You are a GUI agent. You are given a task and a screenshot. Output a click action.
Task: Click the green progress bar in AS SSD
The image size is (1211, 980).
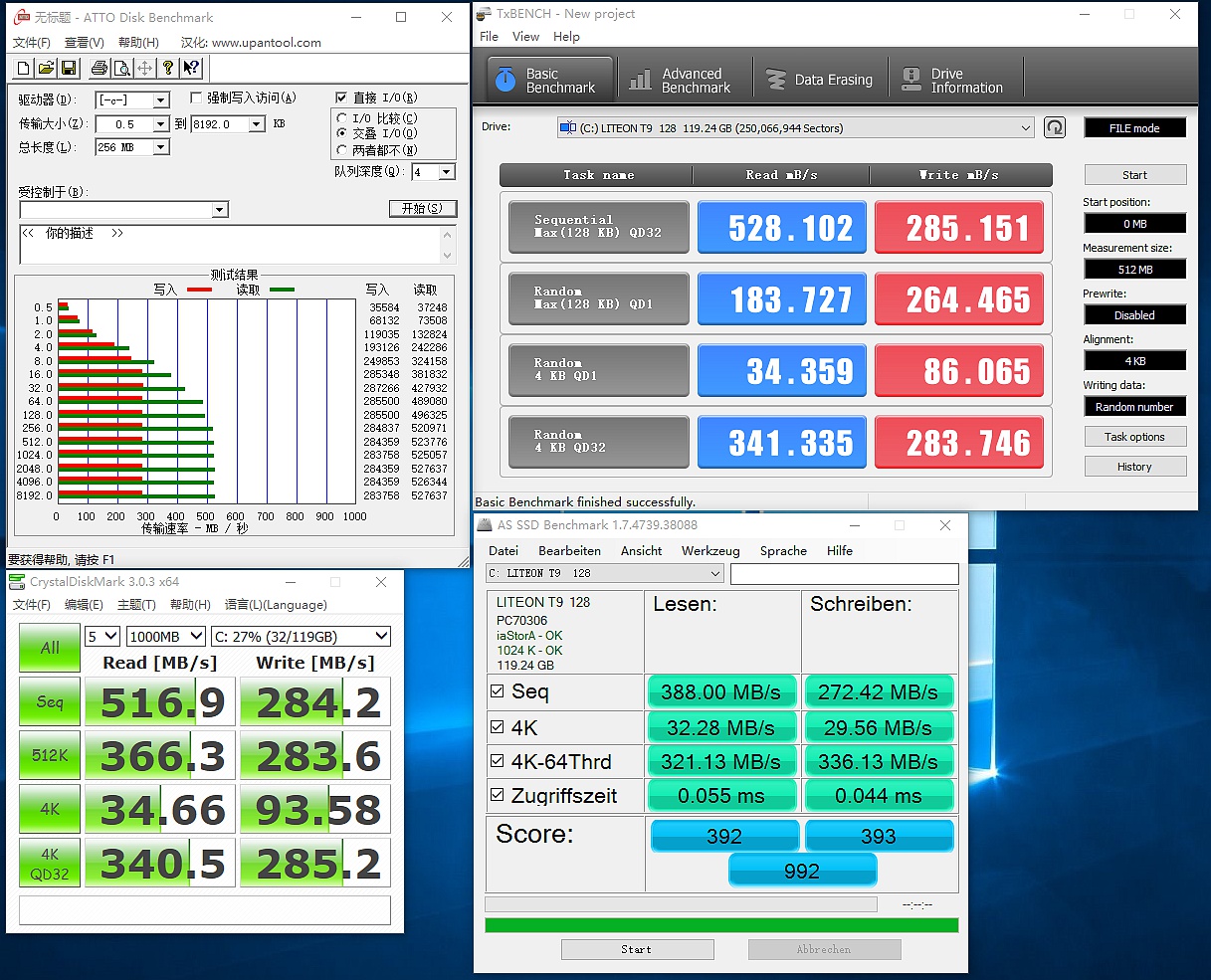720,925
